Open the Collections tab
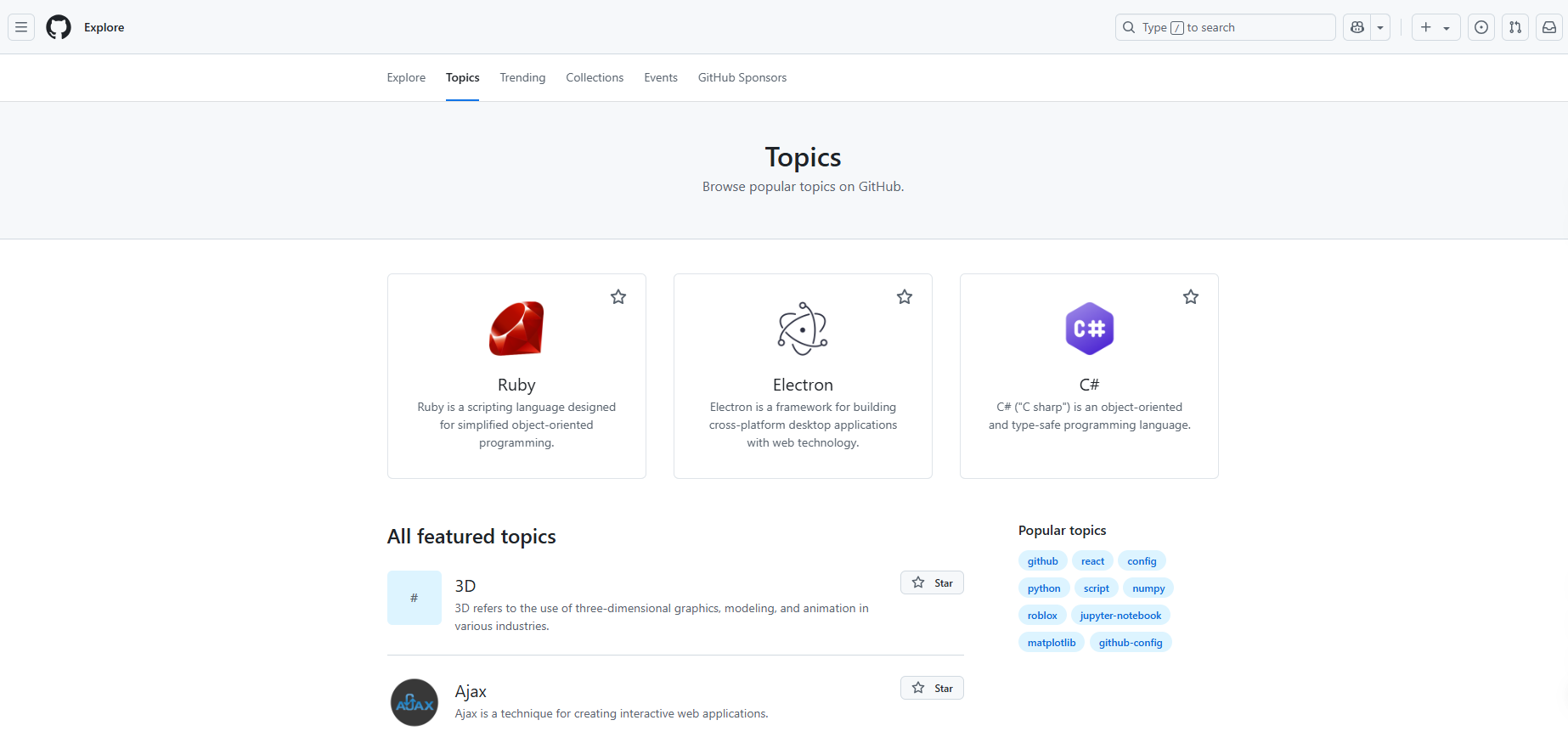The image size is (1568, 754). 595,77
